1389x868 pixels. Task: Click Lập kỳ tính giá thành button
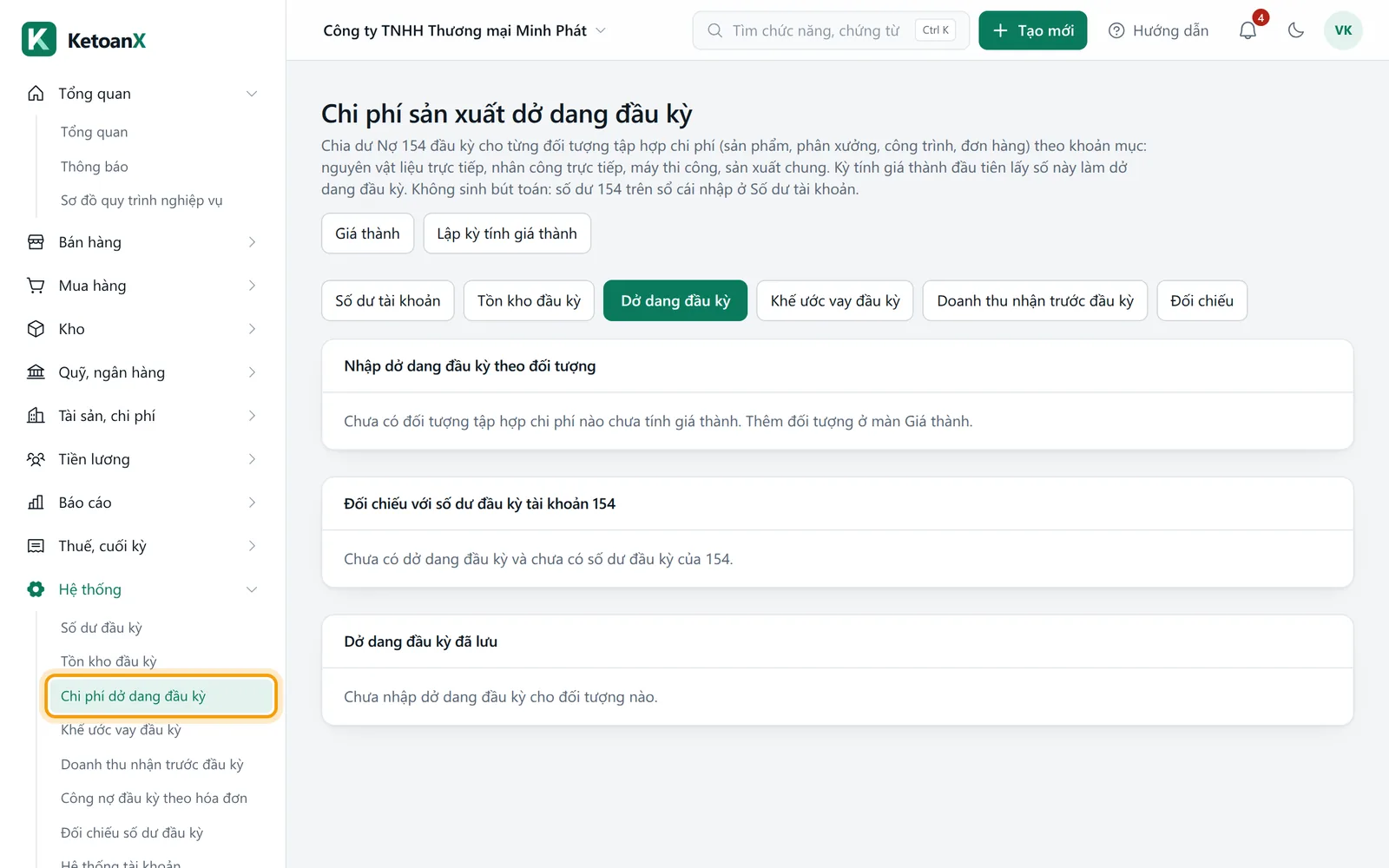click(507, 233)
